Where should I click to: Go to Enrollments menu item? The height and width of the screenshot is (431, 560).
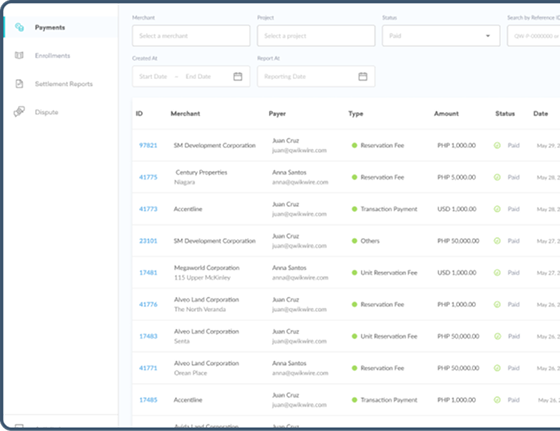pyautogui.click(x=52, y=56)
